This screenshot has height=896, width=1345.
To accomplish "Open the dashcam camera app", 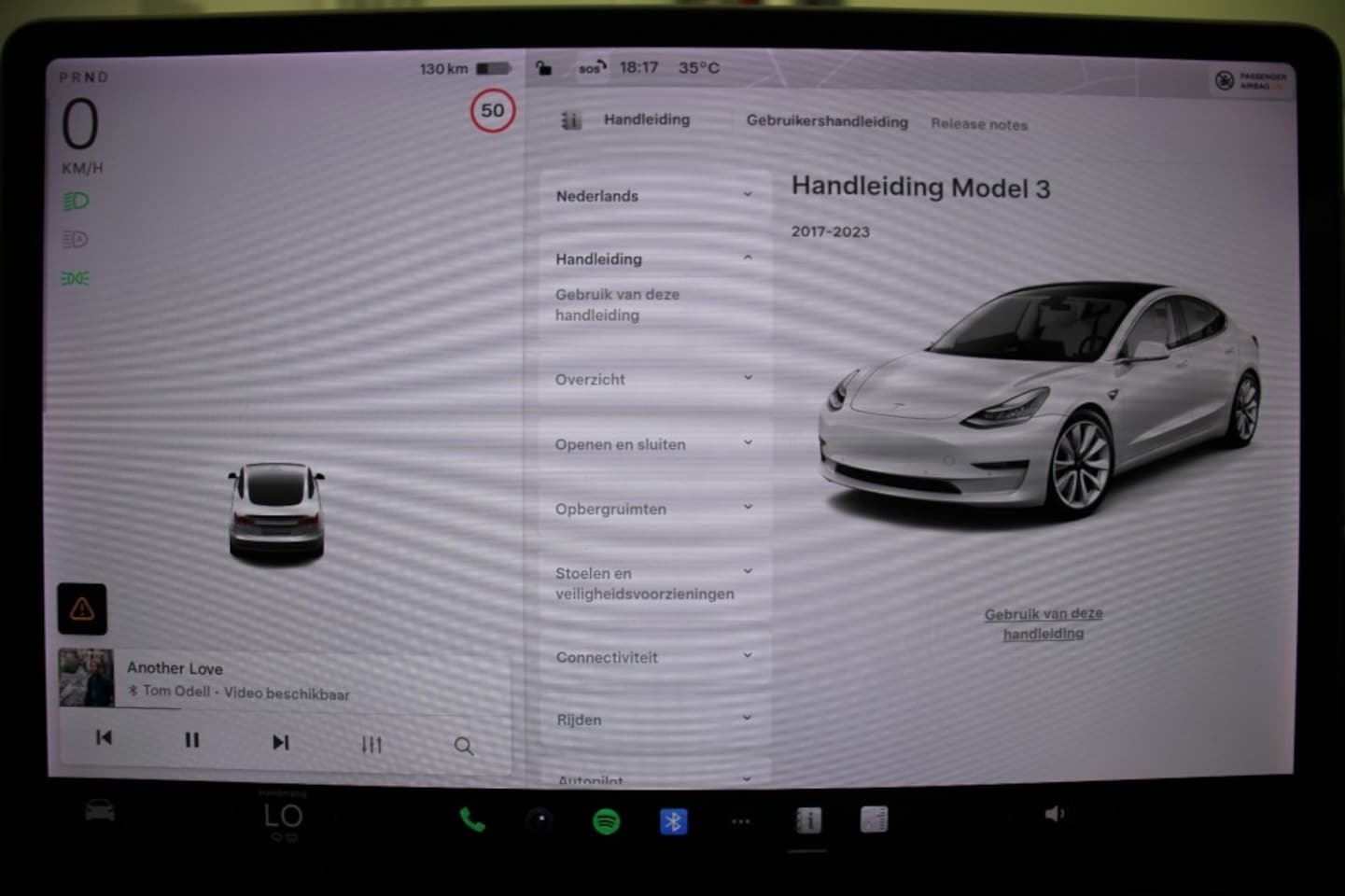I will (x=539, y=820).
